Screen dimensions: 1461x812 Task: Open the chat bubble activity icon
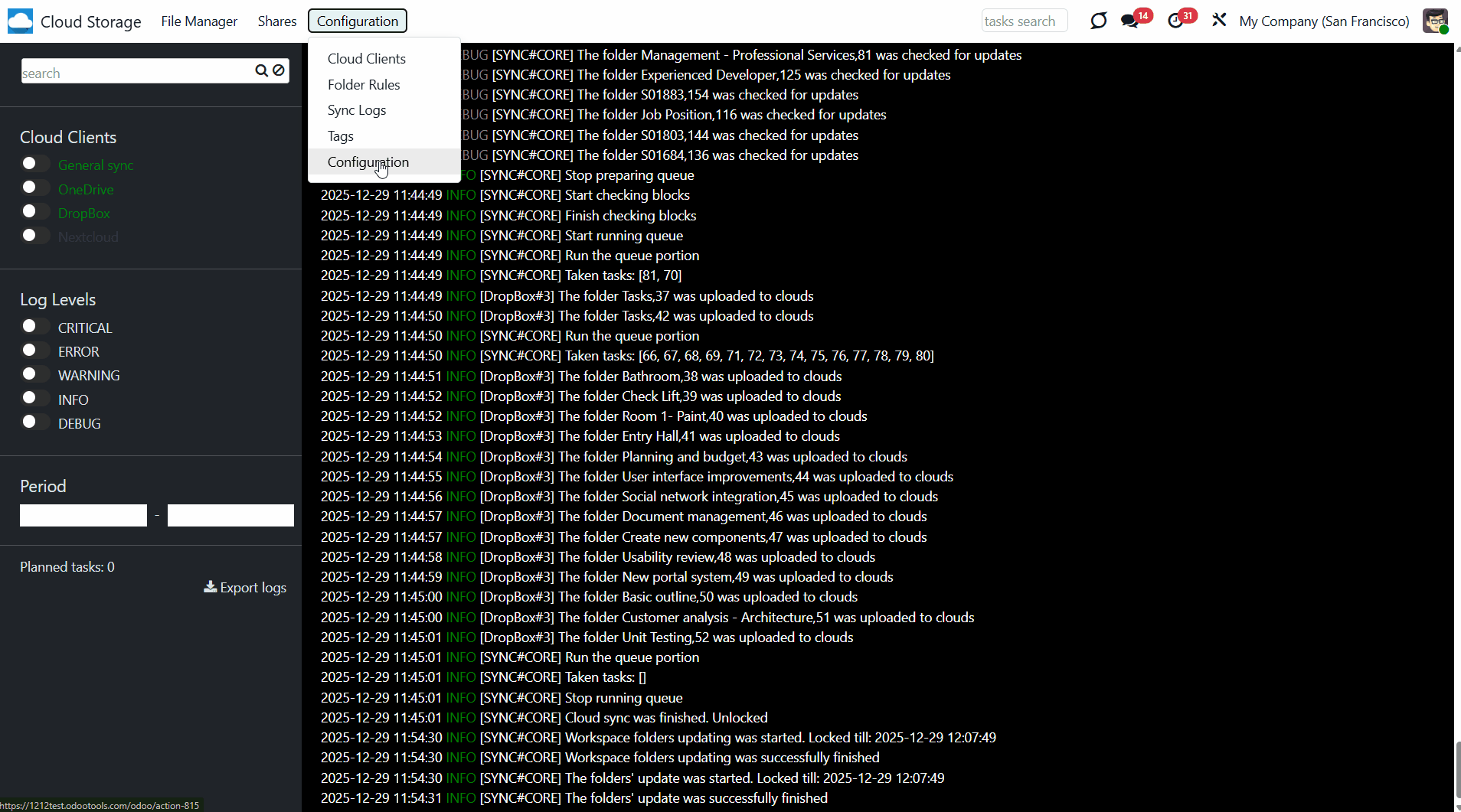pyautogui.click(x=1098, y=21)
